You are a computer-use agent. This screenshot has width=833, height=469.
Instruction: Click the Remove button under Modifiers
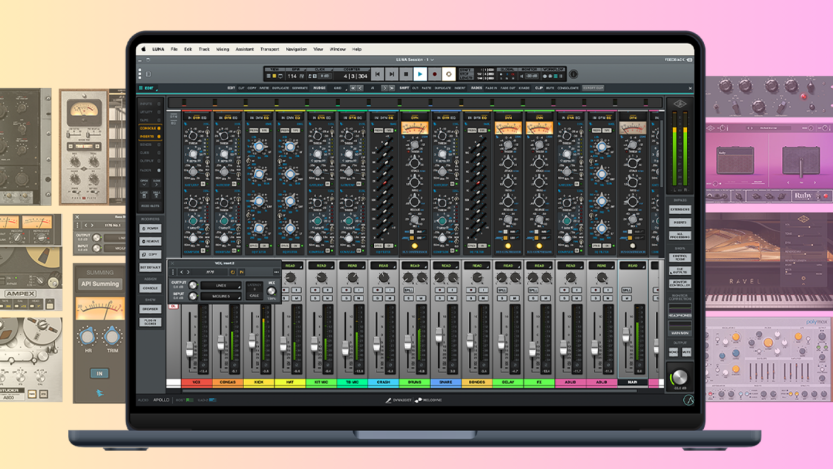pos(150,241)
